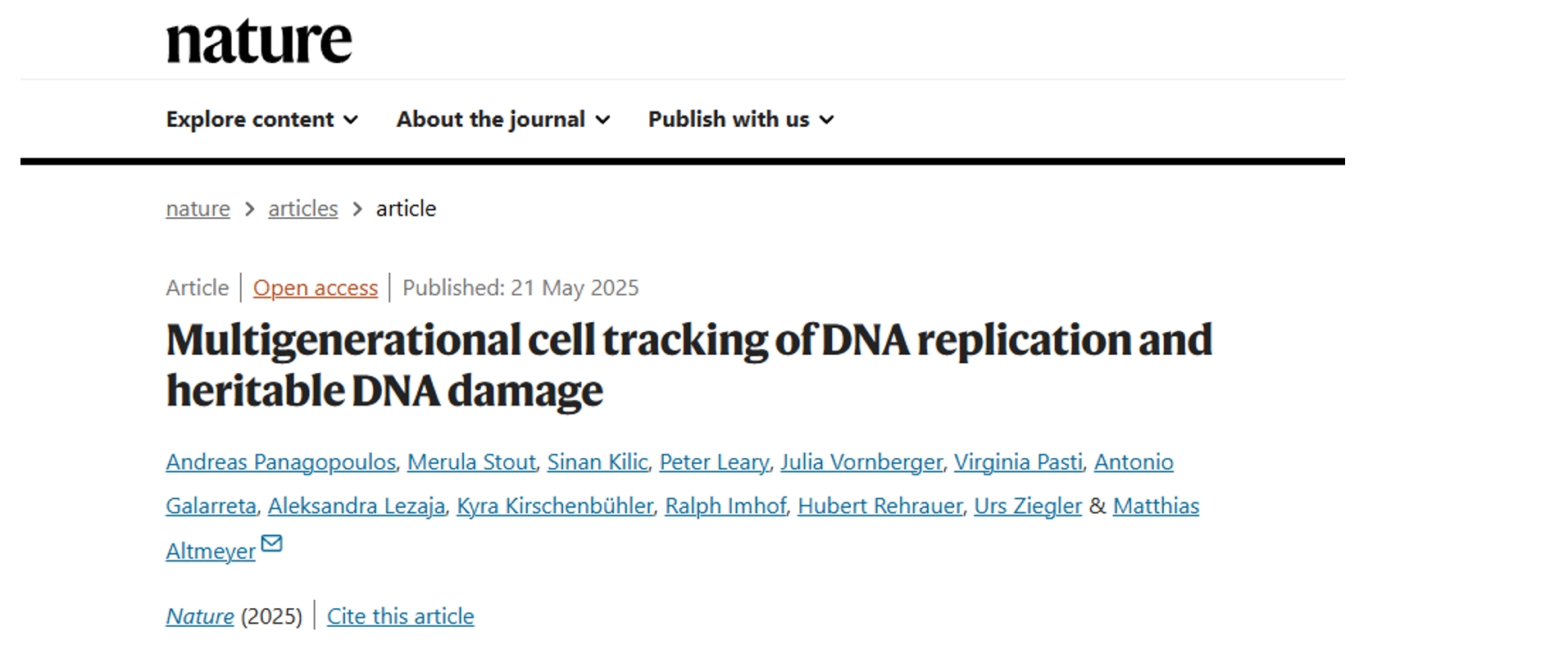This screenshot has width=1568, height=663.
Task: Click the nature journal logo
Action: [259, 41]
